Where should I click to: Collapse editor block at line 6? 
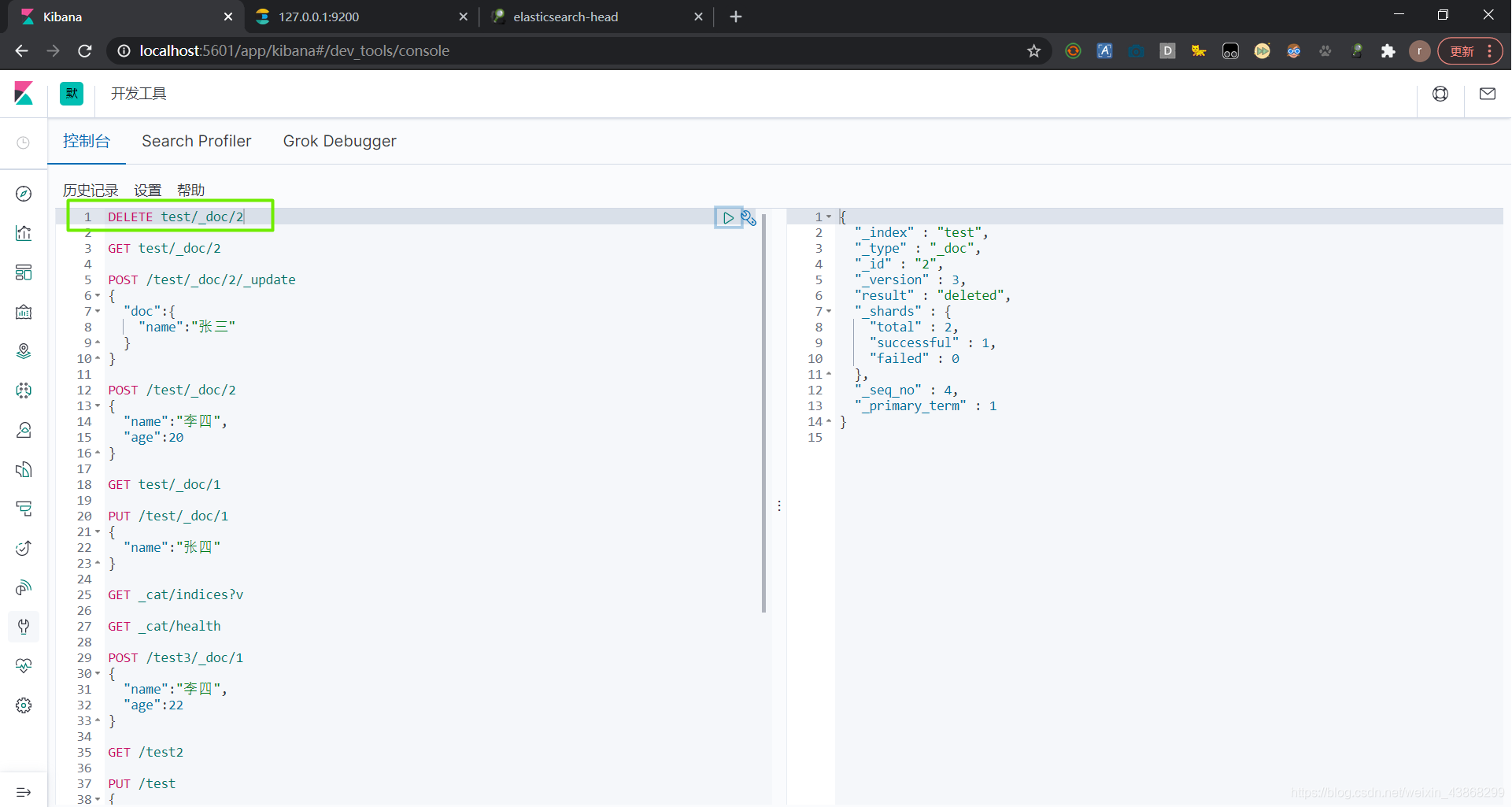[x=98, y=296]
